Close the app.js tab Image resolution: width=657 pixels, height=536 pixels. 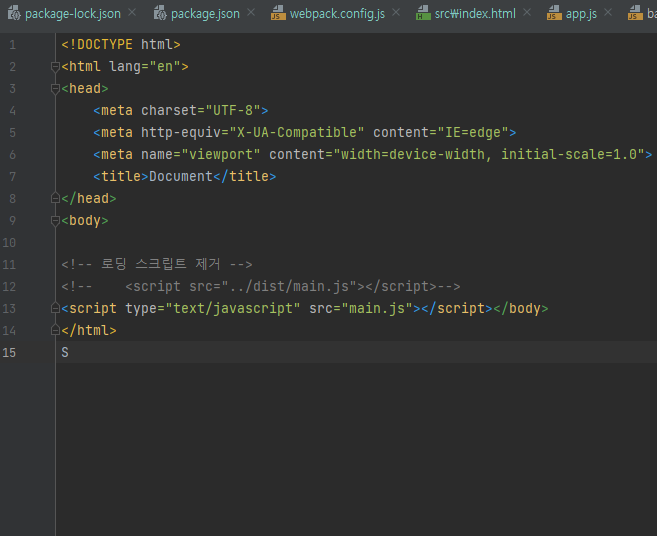point(608,13)
